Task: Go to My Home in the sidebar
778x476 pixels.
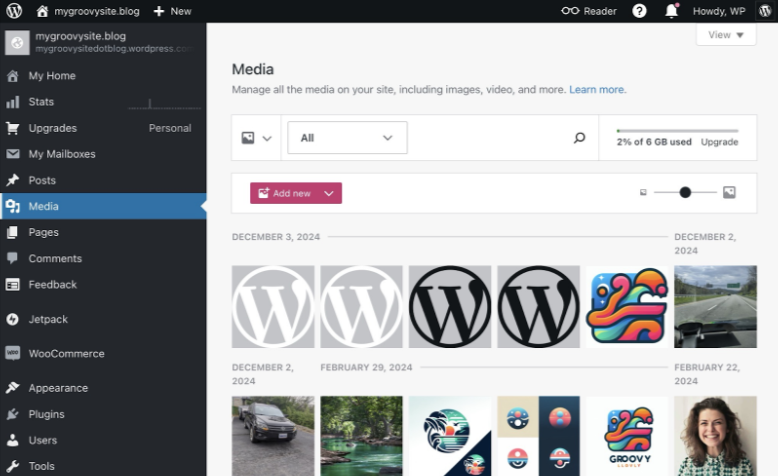Action: (x=103, y=75)
